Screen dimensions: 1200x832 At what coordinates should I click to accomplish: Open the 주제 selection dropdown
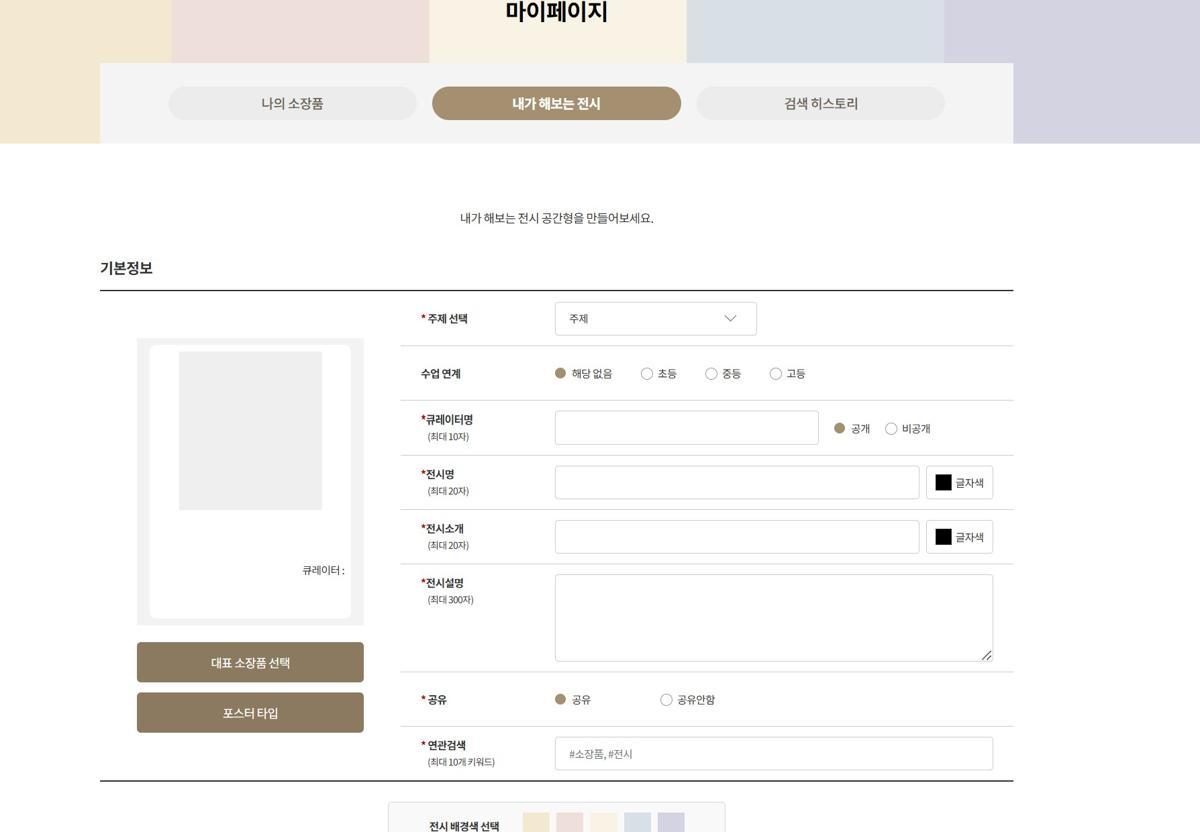coord(655,319)
